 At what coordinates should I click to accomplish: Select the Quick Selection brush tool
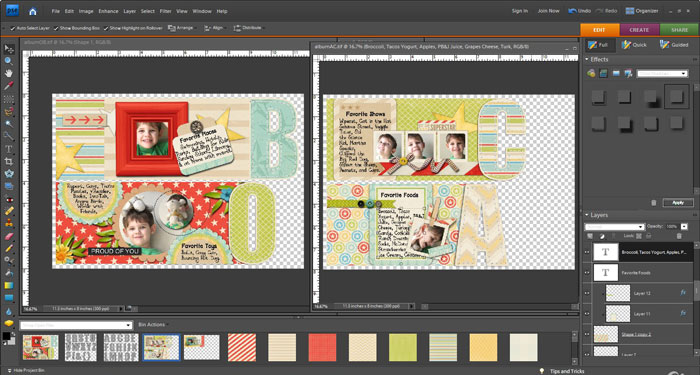[x=8, y=136]
